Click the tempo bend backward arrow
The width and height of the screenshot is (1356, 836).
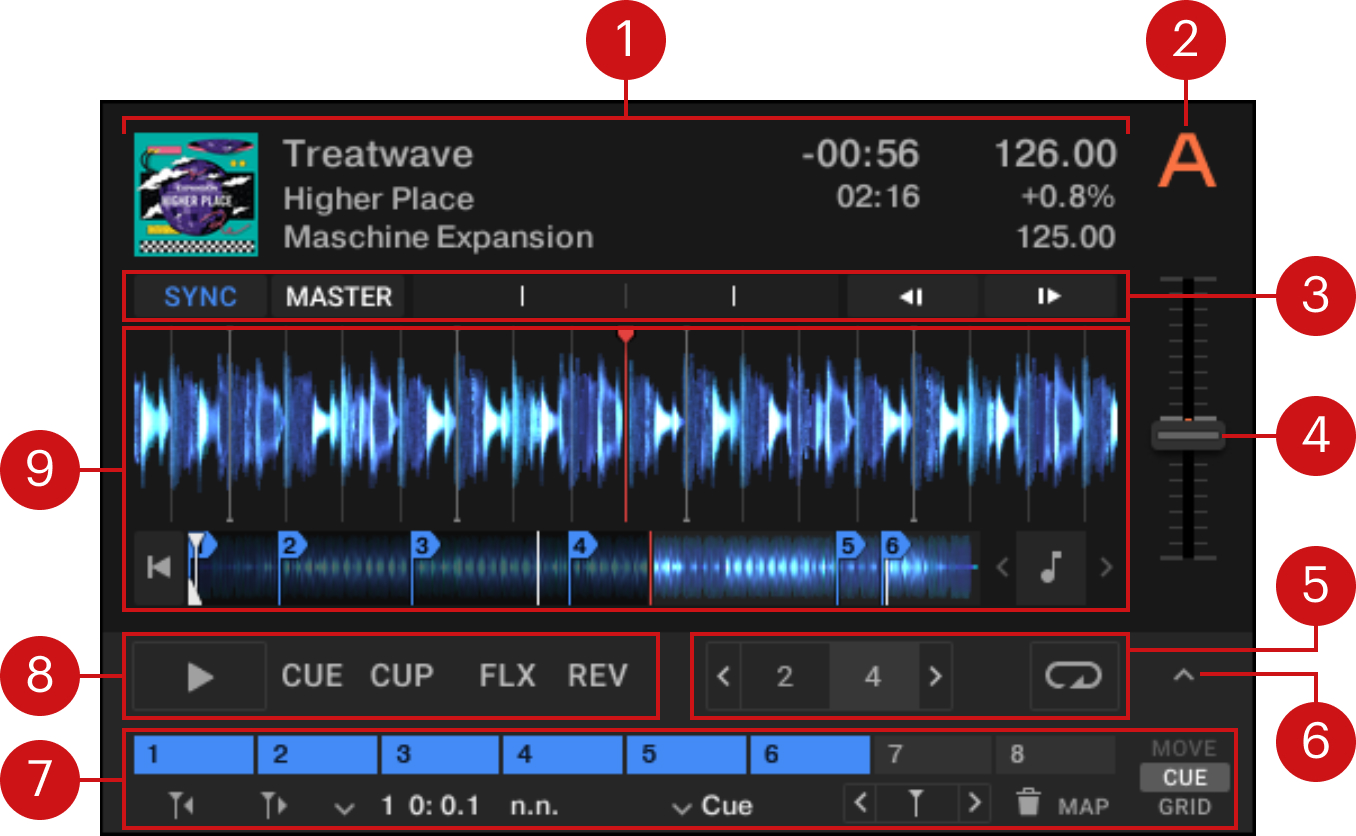point(911,297)
